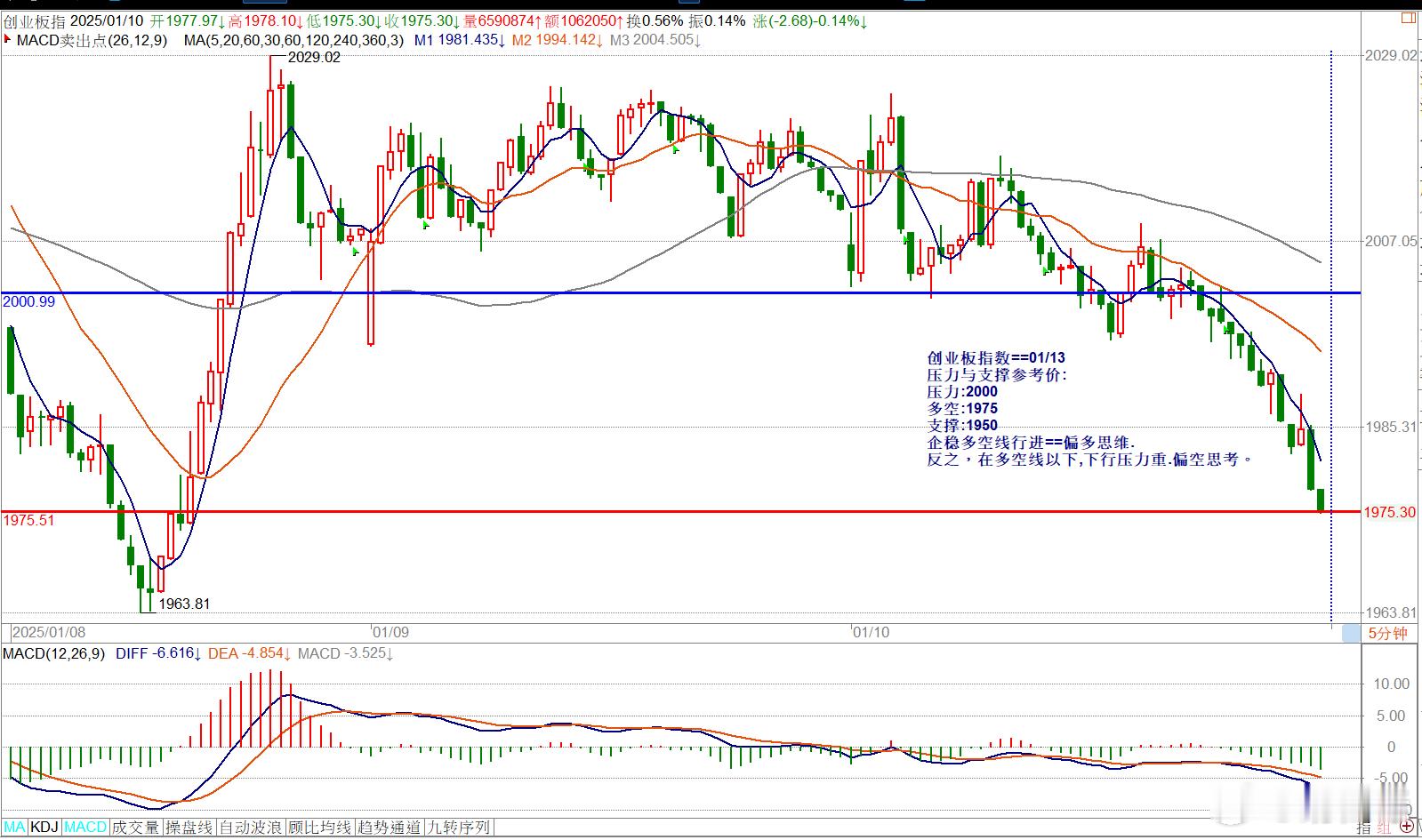Click the 压力:2000 annotation line

(x=962, y=392)
